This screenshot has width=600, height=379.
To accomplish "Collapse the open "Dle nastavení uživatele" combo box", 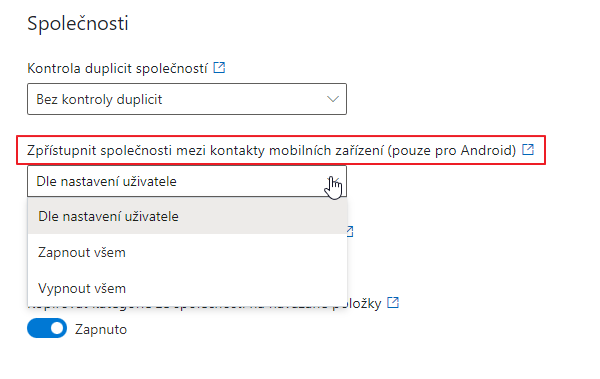I will tap(187, 181).
